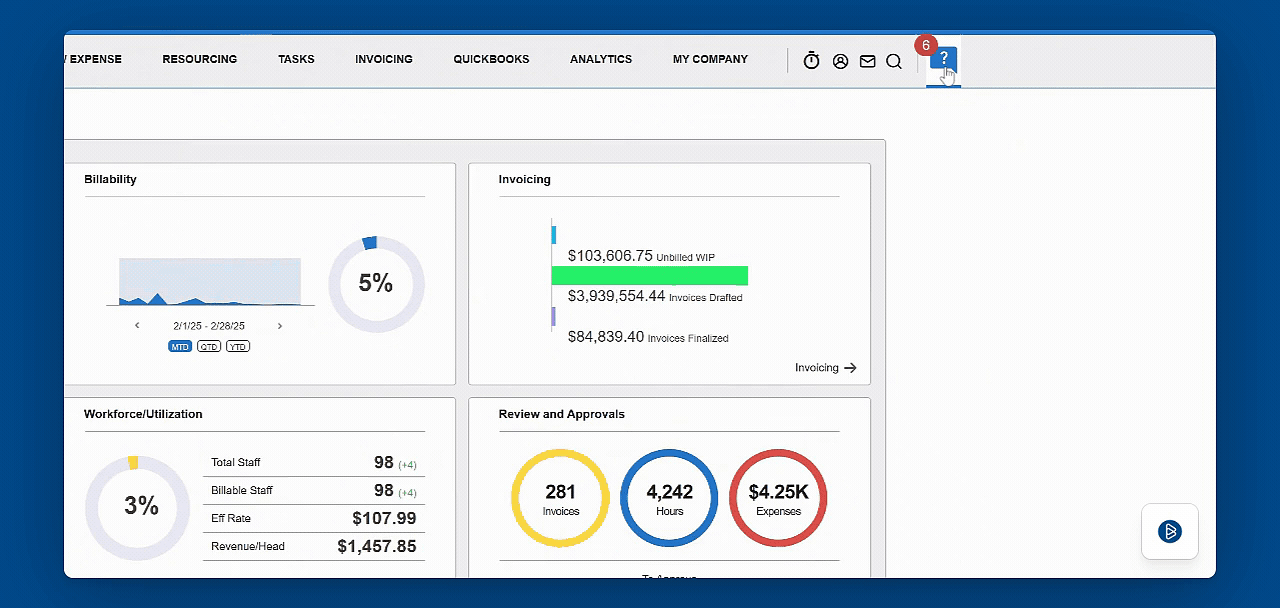Click the Workforce/Utilization card heading
1280x608 pixels.
(143, 414)
